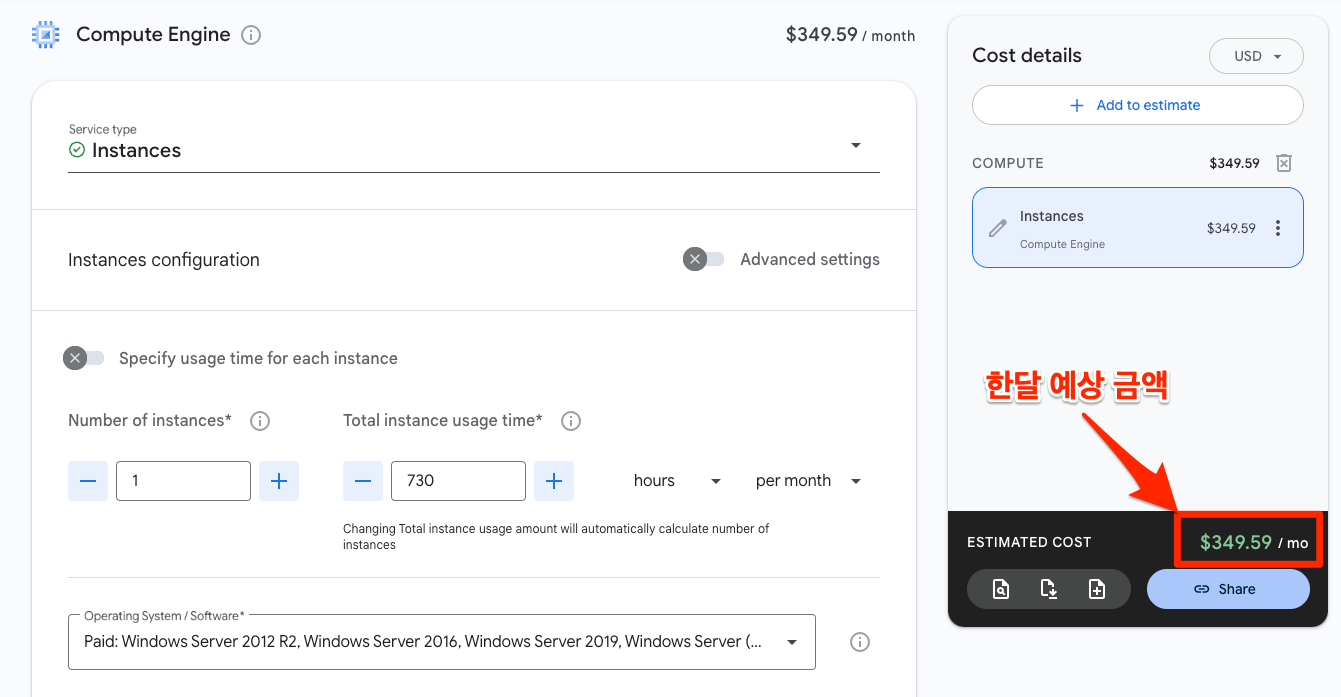This screenshot has width=1341, height=697.
Task: Click pencil edit icon on Instances card
Action: pos(997,228)
